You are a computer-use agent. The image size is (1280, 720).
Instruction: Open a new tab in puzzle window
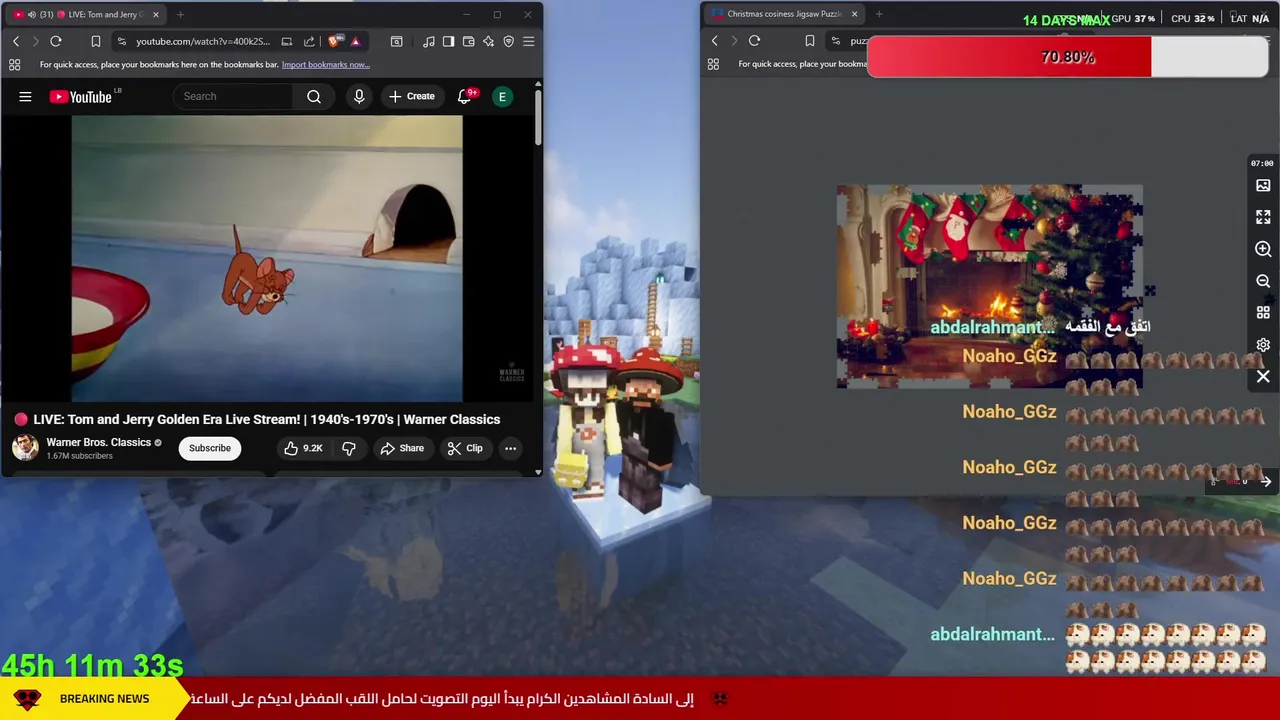pyautogui.click(x=879, y=14)
